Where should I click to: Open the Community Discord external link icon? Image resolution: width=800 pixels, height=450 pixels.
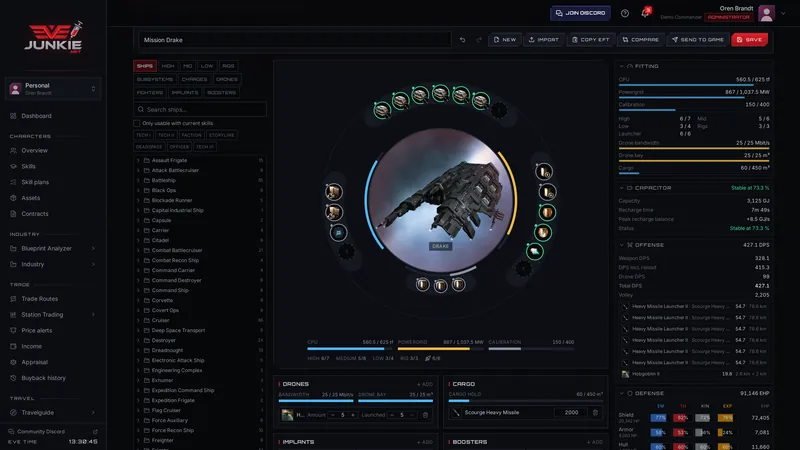[95, 432]
